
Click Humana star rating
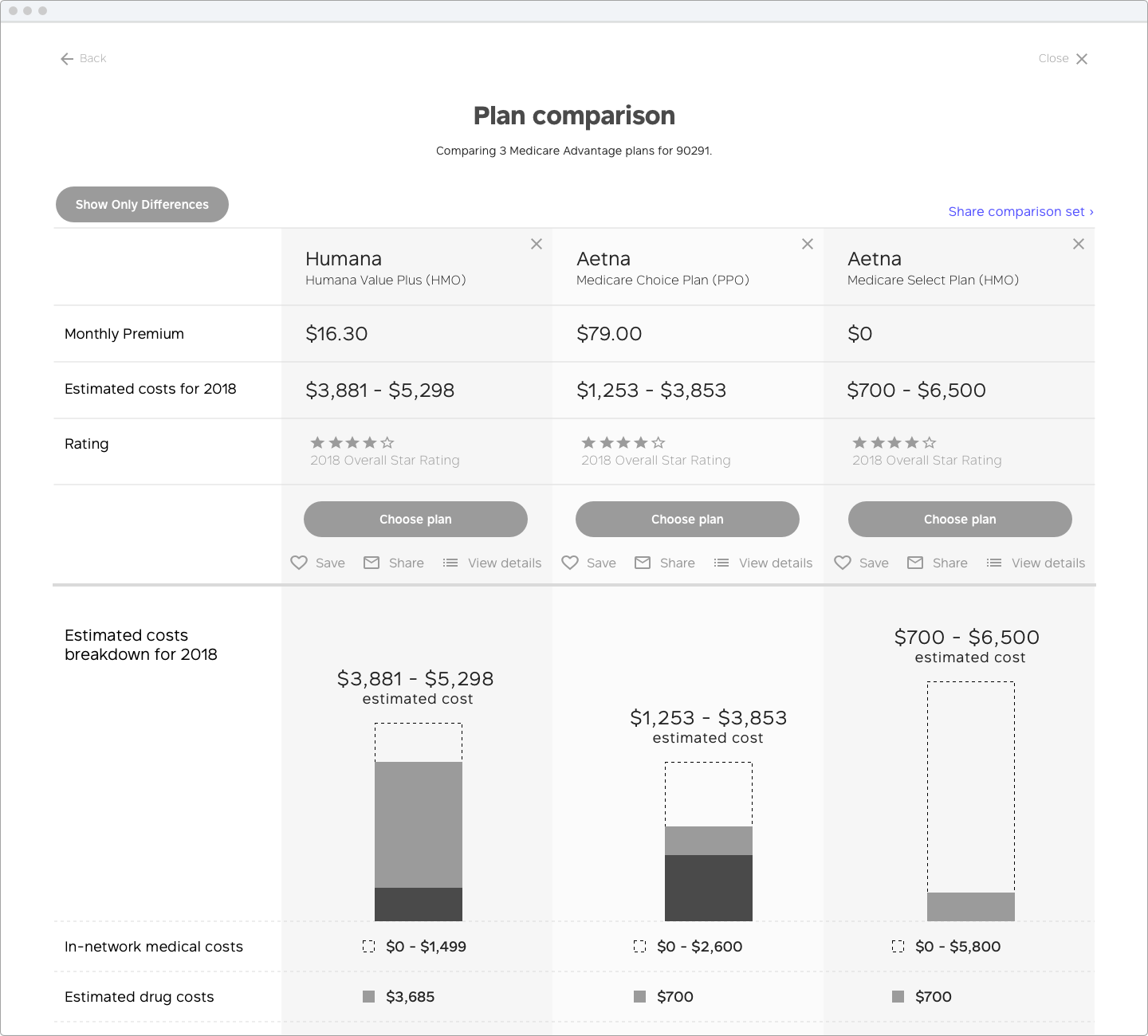pos(352,442)
